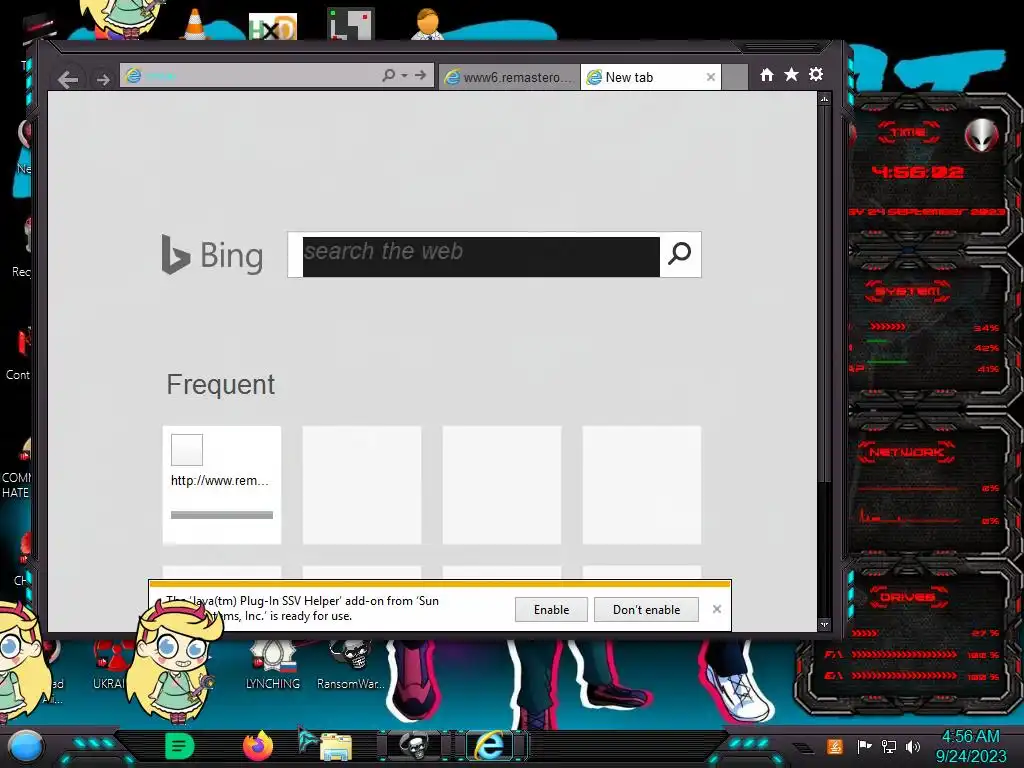The width and height of the screenshot is (1024, 768).
Task: Submit search with Bing magnifier button
Action: point(680,254)
